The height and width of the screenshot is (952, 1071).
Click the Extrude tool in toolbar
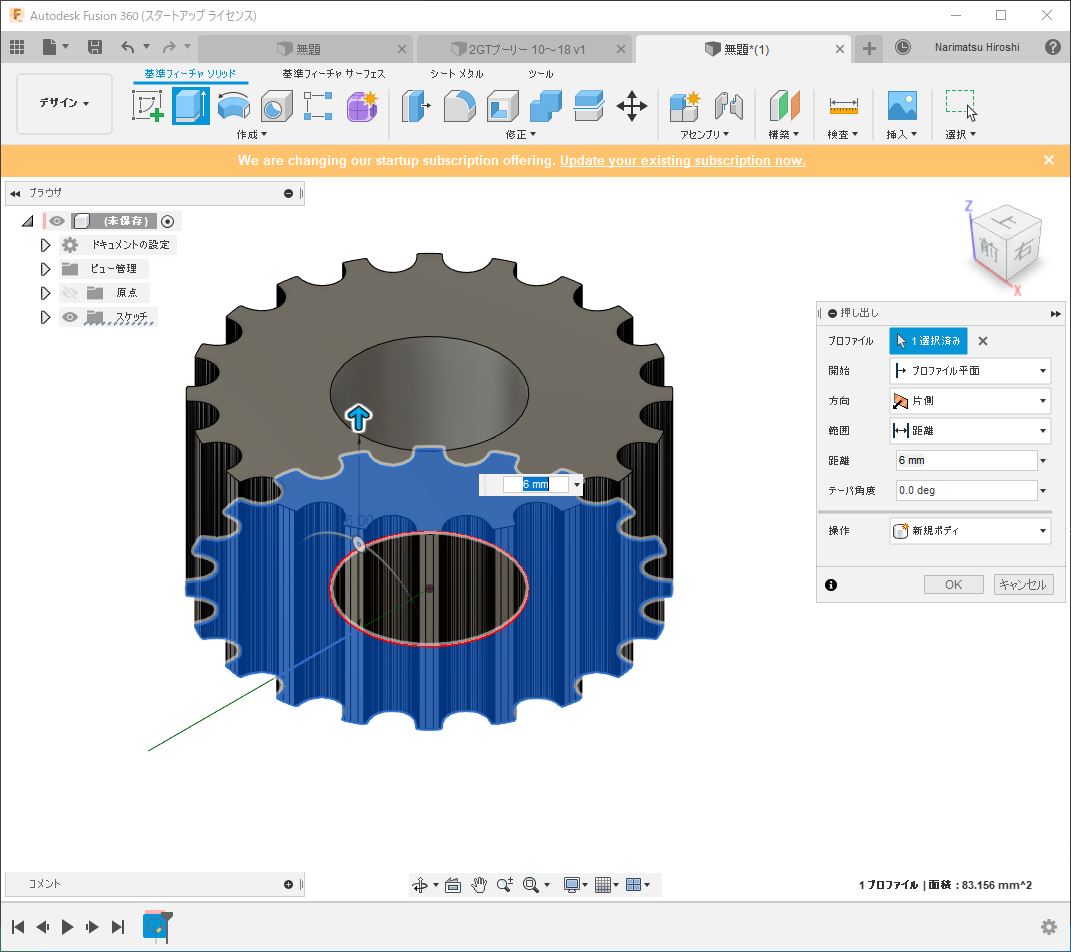tap(190, 106)
